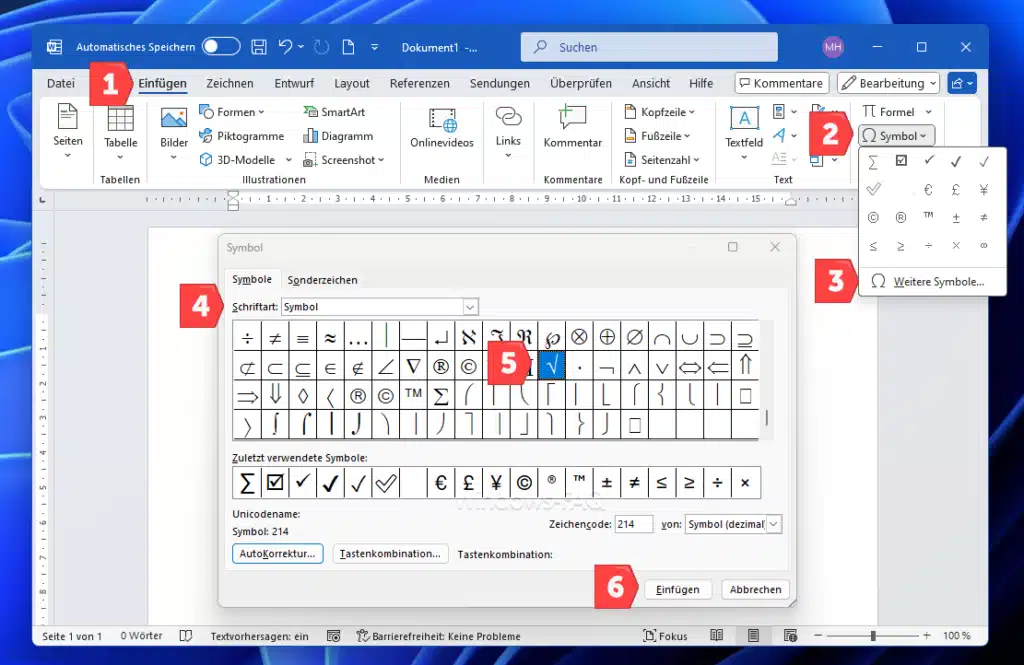The height and width of the screenshot is (665, 1024).
Task: Insert Piktogramme icons
Action: click(x=242, y=136)
